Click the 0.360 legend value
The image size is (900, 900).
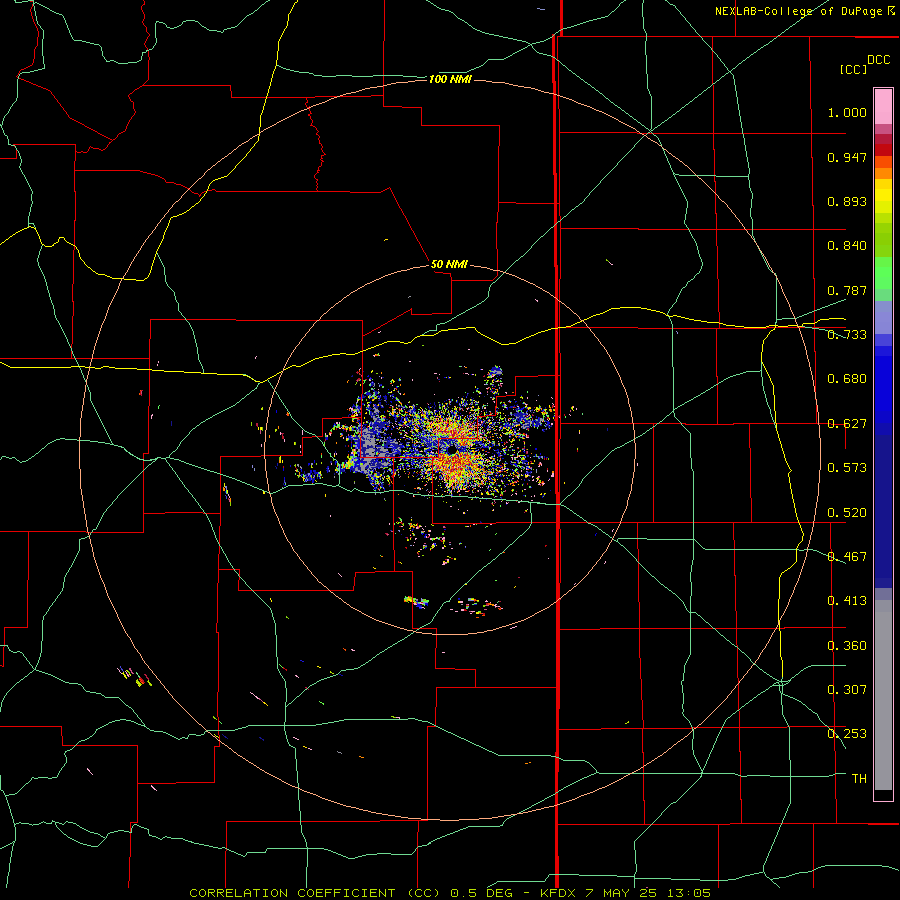tap(847, 646)
